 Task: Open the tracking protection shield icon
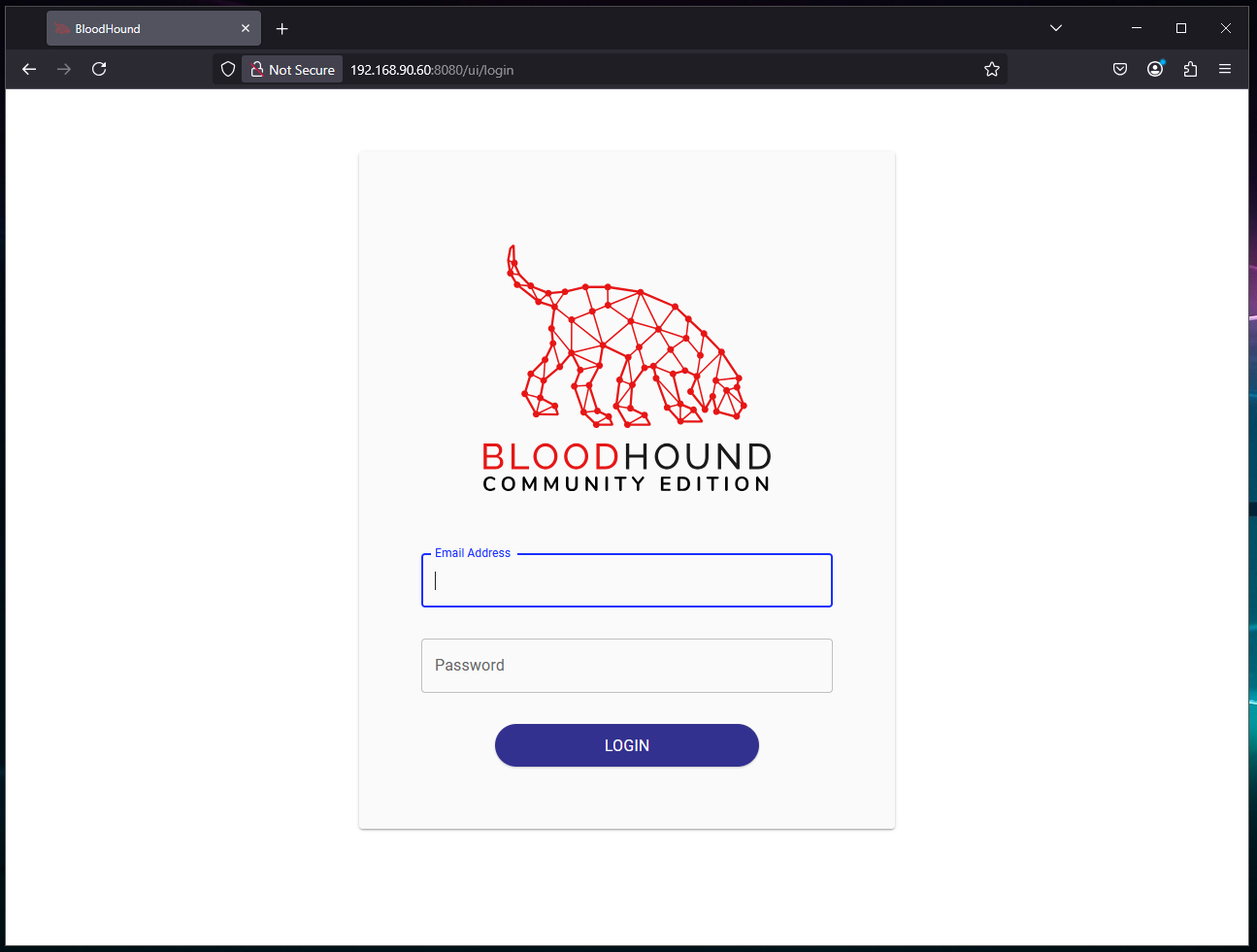click(228, 69)
